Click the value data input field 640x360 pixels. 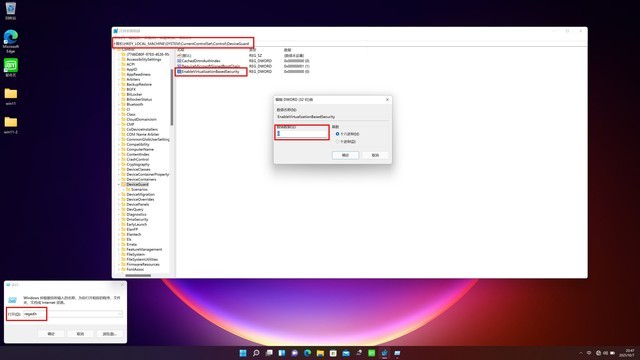point(302,133)
